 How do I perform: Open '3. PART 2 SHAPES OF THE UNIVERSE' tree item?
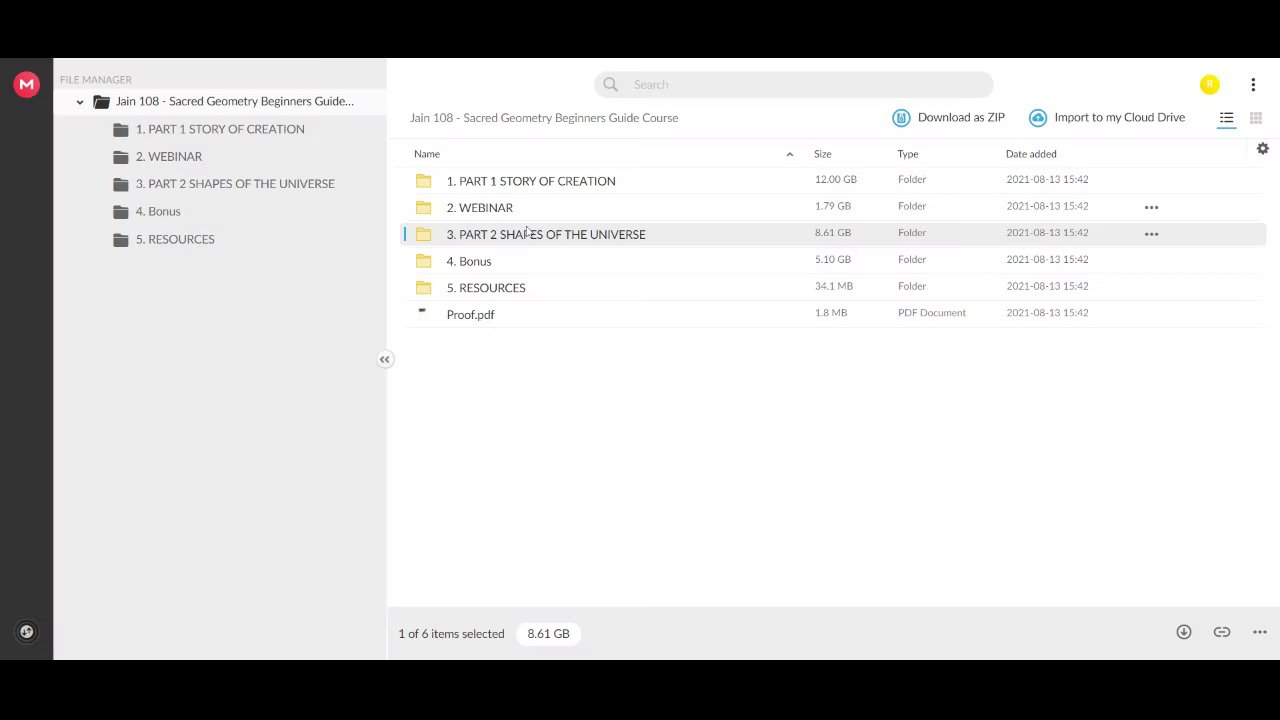[x=235, y=184]
